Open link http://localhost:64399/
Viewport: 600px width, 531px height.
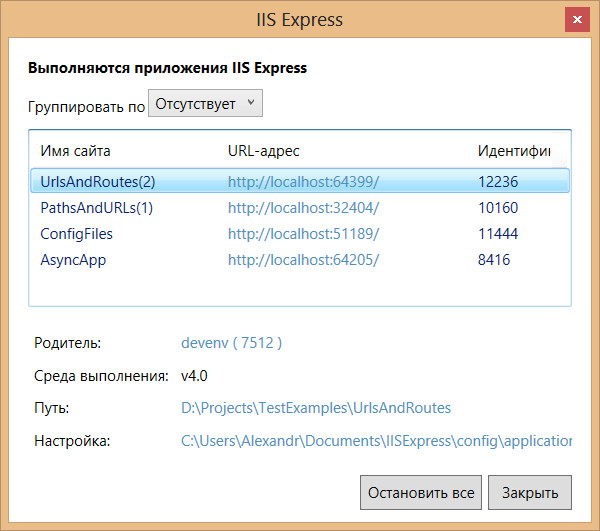coord(303,182)
